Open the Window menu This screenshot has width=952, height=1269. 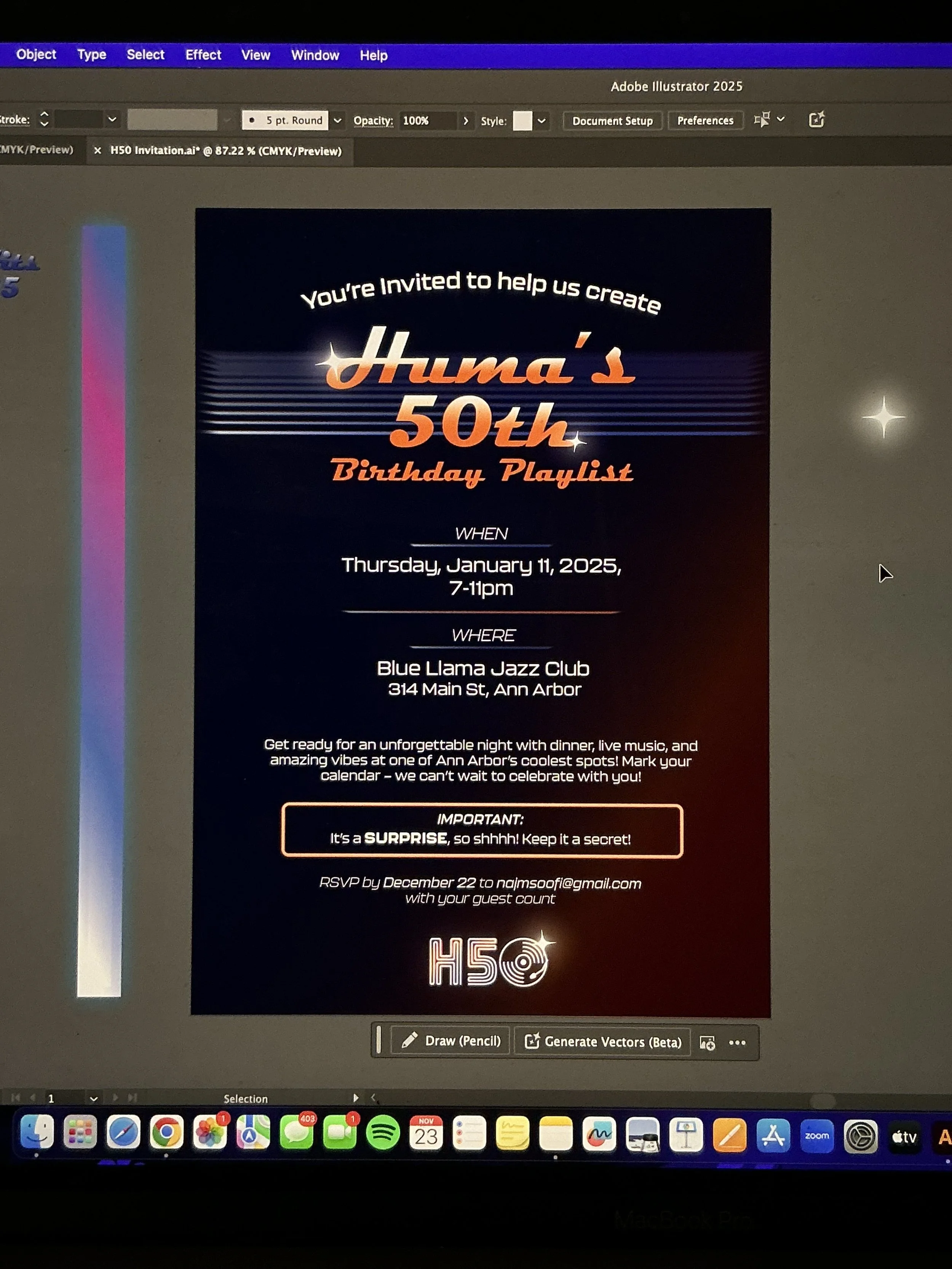pyautogui.click(x=315, y=56)
